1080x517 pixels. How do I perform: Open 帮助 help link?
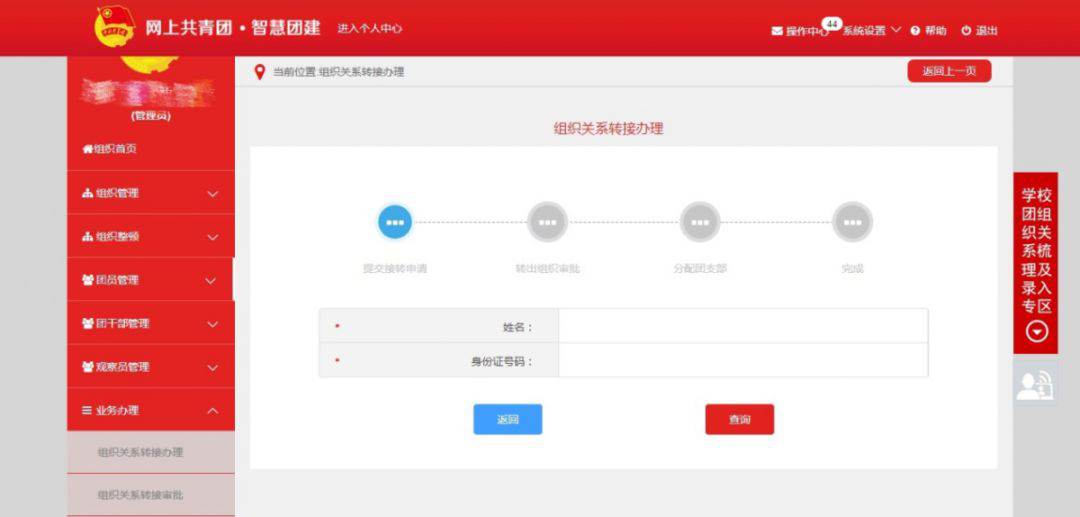(x=928, y=31)
